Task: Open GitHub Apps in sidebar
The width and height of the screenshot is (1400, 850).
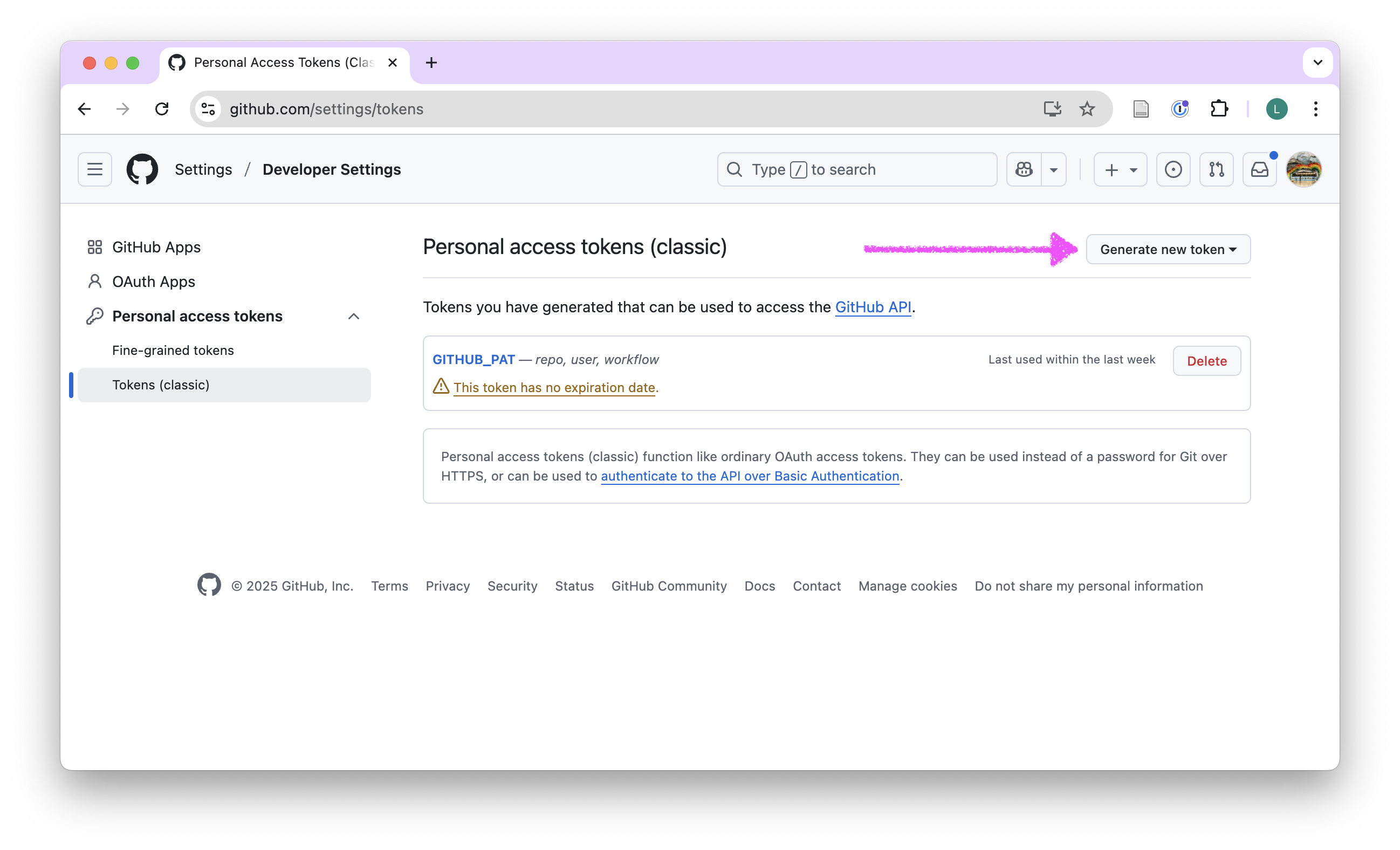Action: [x=156, y=247]
